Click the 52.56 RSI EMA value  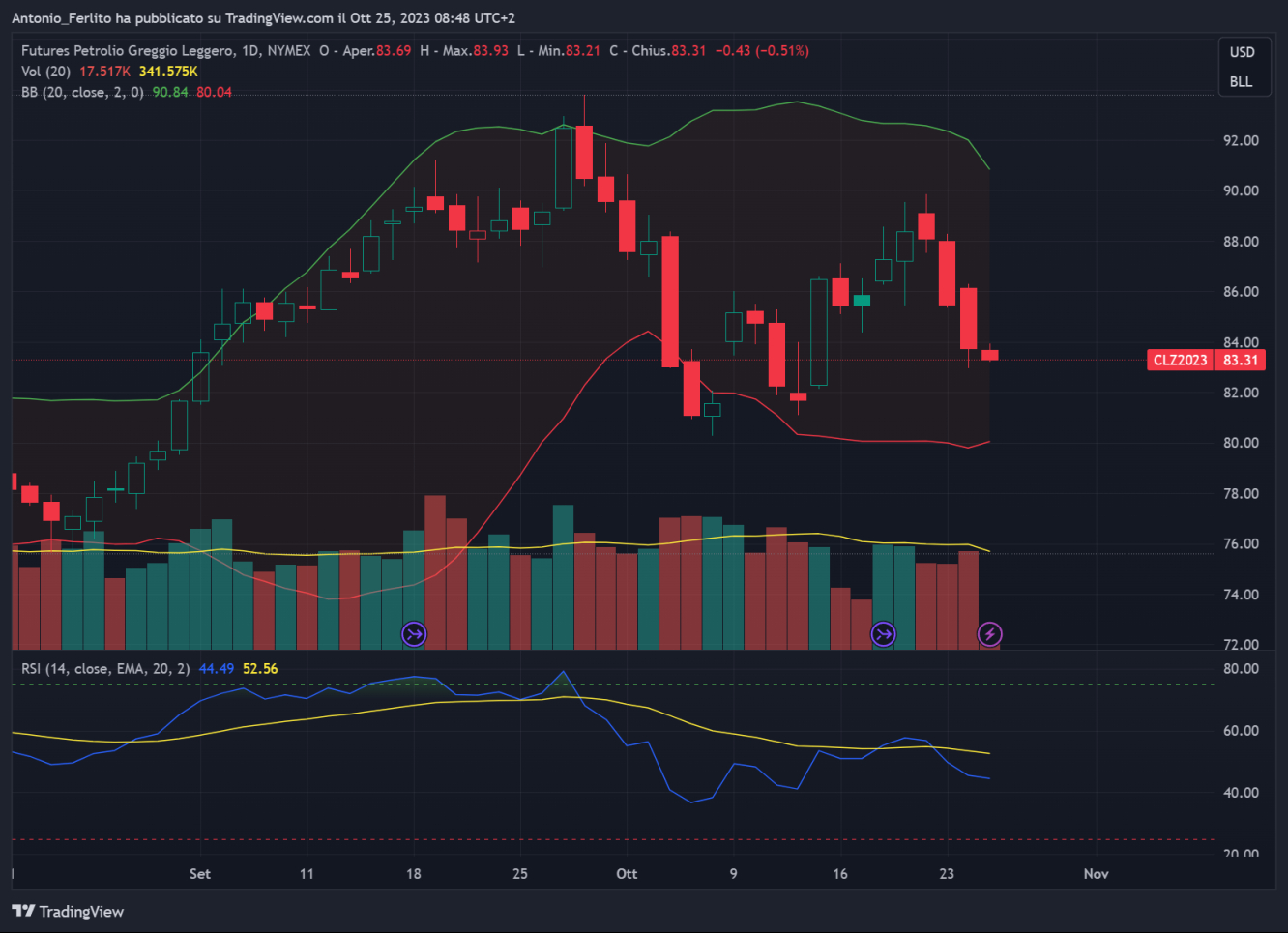[x=260, y=668]
